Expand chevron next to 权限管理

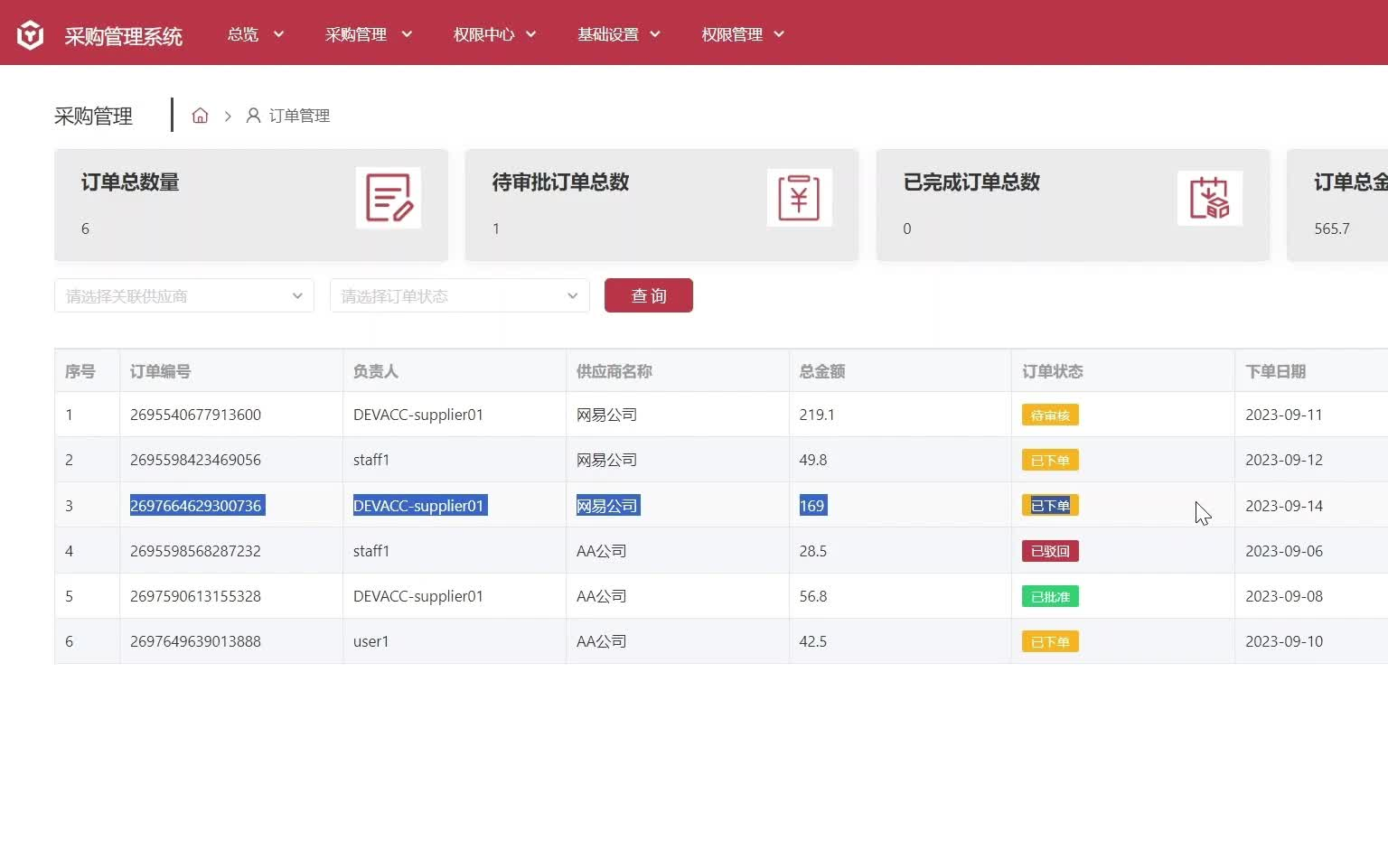click(x=779, y=34)
